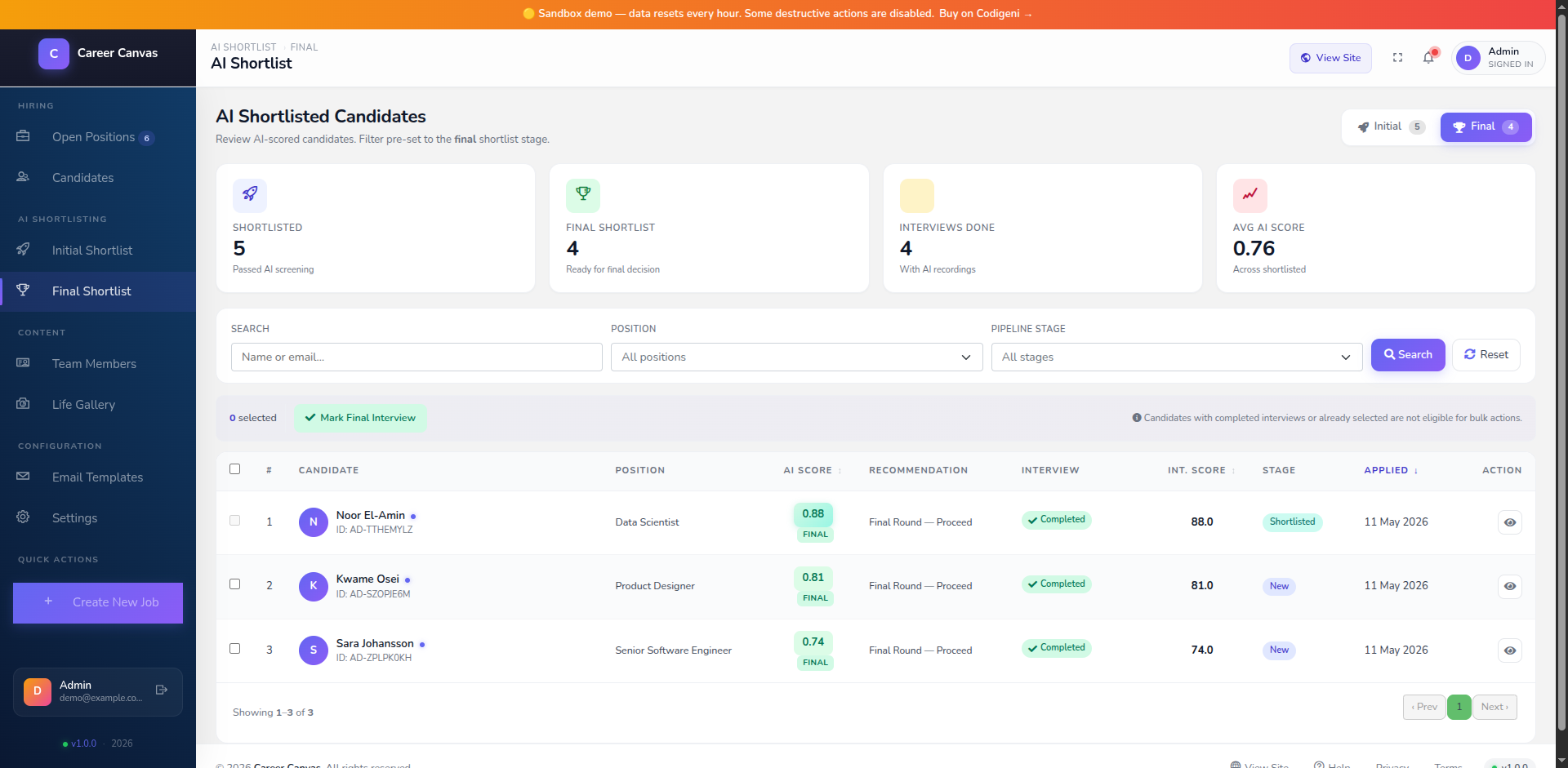Open the notifications bell
Image resolution: width=1568 pixels, height=768 pixels.
pos(1428,58)
